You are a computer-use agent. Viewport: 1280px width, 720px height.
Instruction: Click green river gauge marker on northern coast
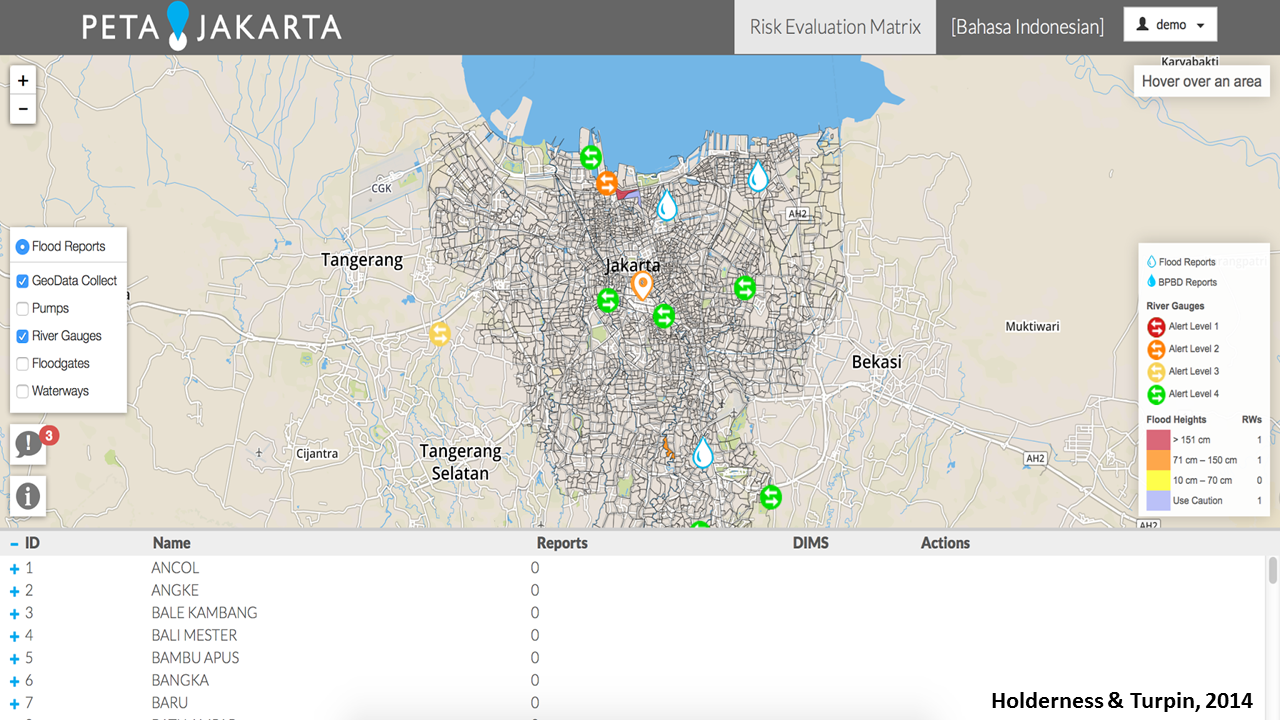[591, 157]
